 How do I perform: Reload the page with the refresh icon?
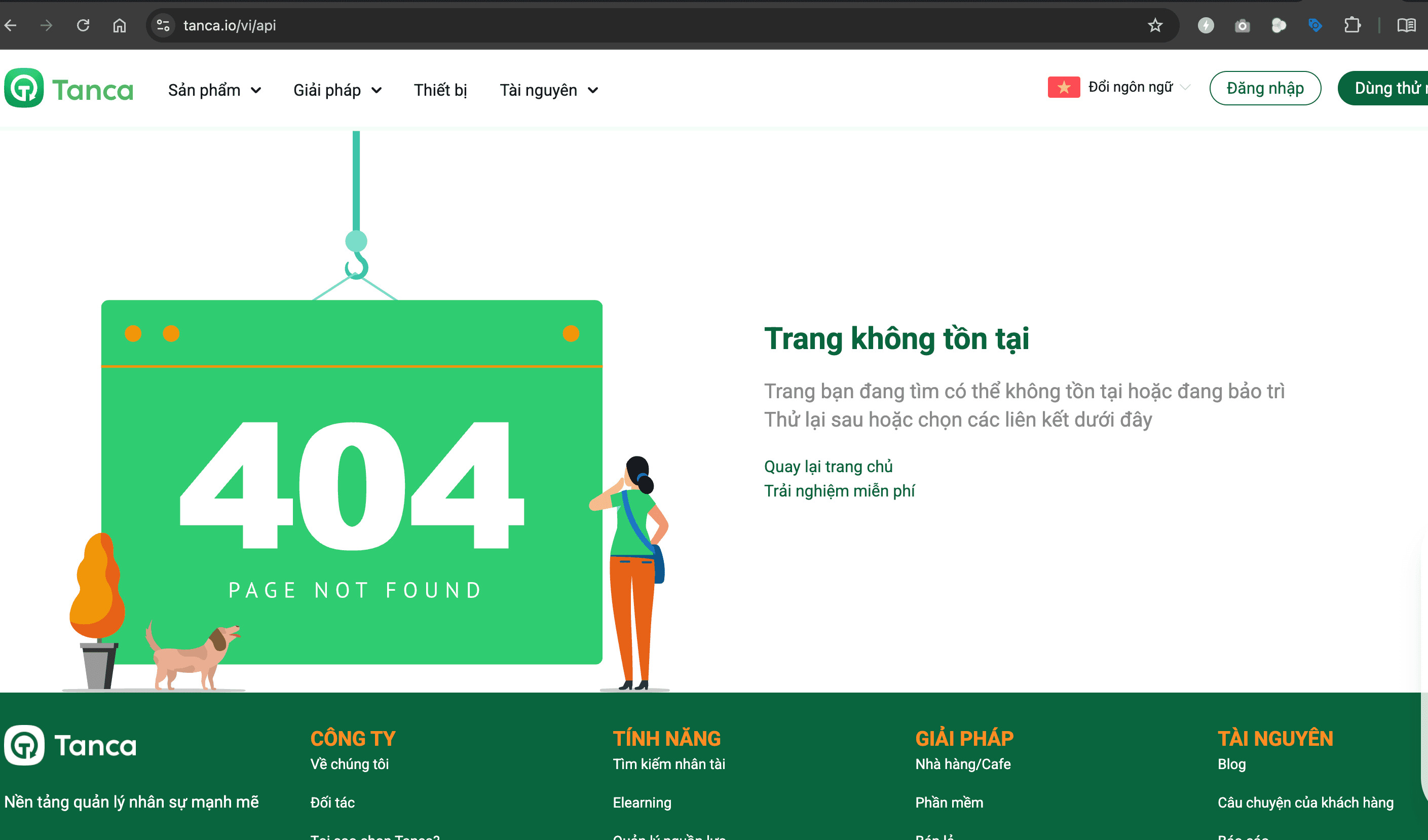pyautogui.click(x=83, y=25)
